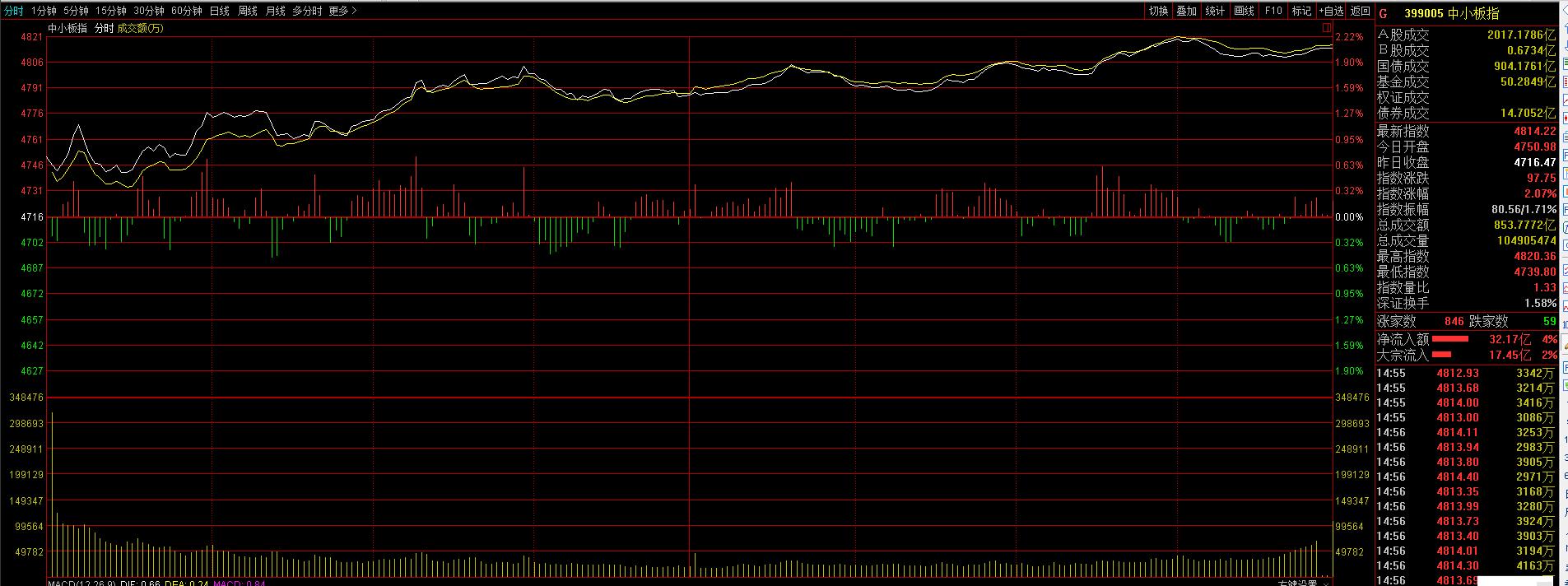
Task: Click the B股成交 value 0.6734亿
Action: (x=1532, y=50)
